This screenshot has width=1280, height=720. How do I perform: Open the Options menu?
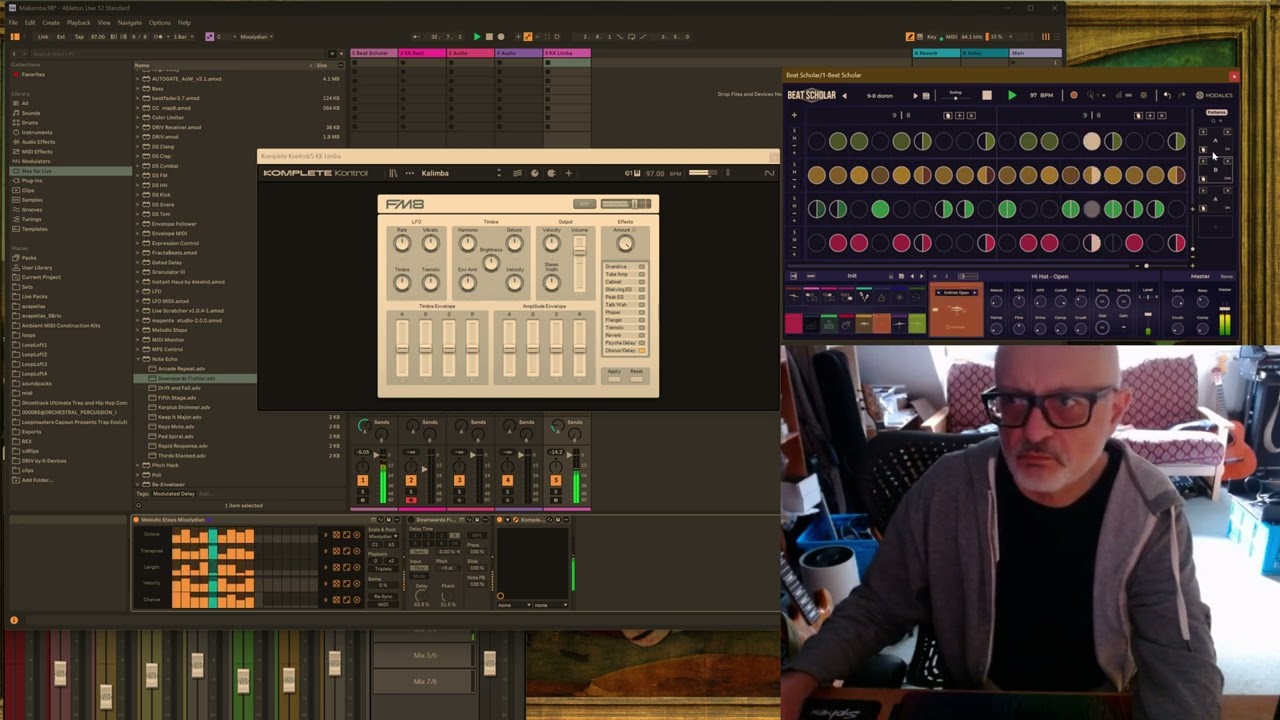click(x=160, y=22)
